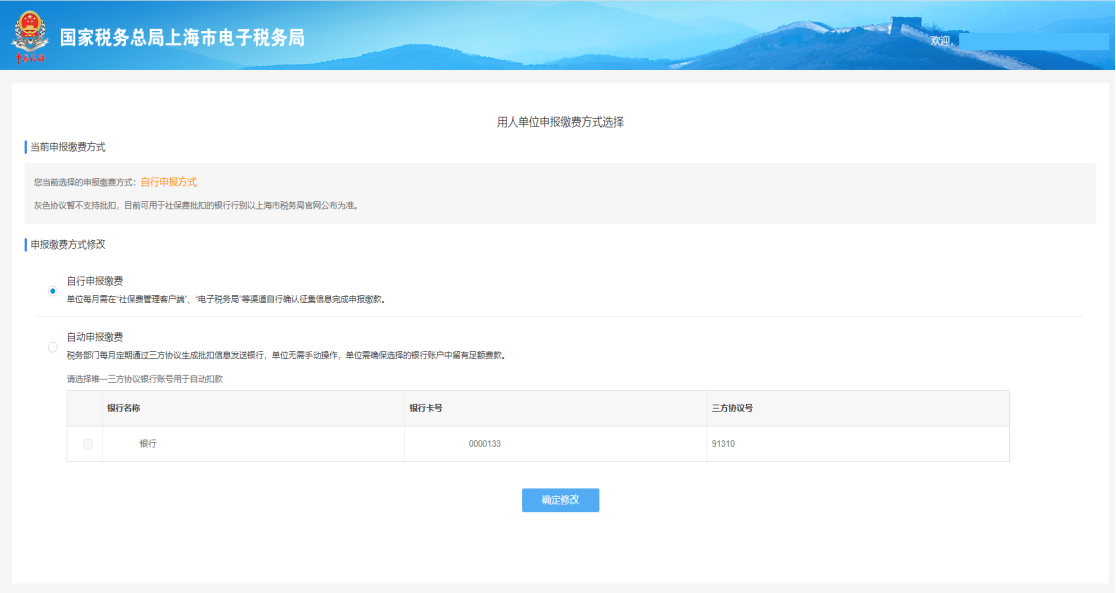Click the 自行申报缴费 option label text
The image size is (1116, 593).
[x=95, y=281]
